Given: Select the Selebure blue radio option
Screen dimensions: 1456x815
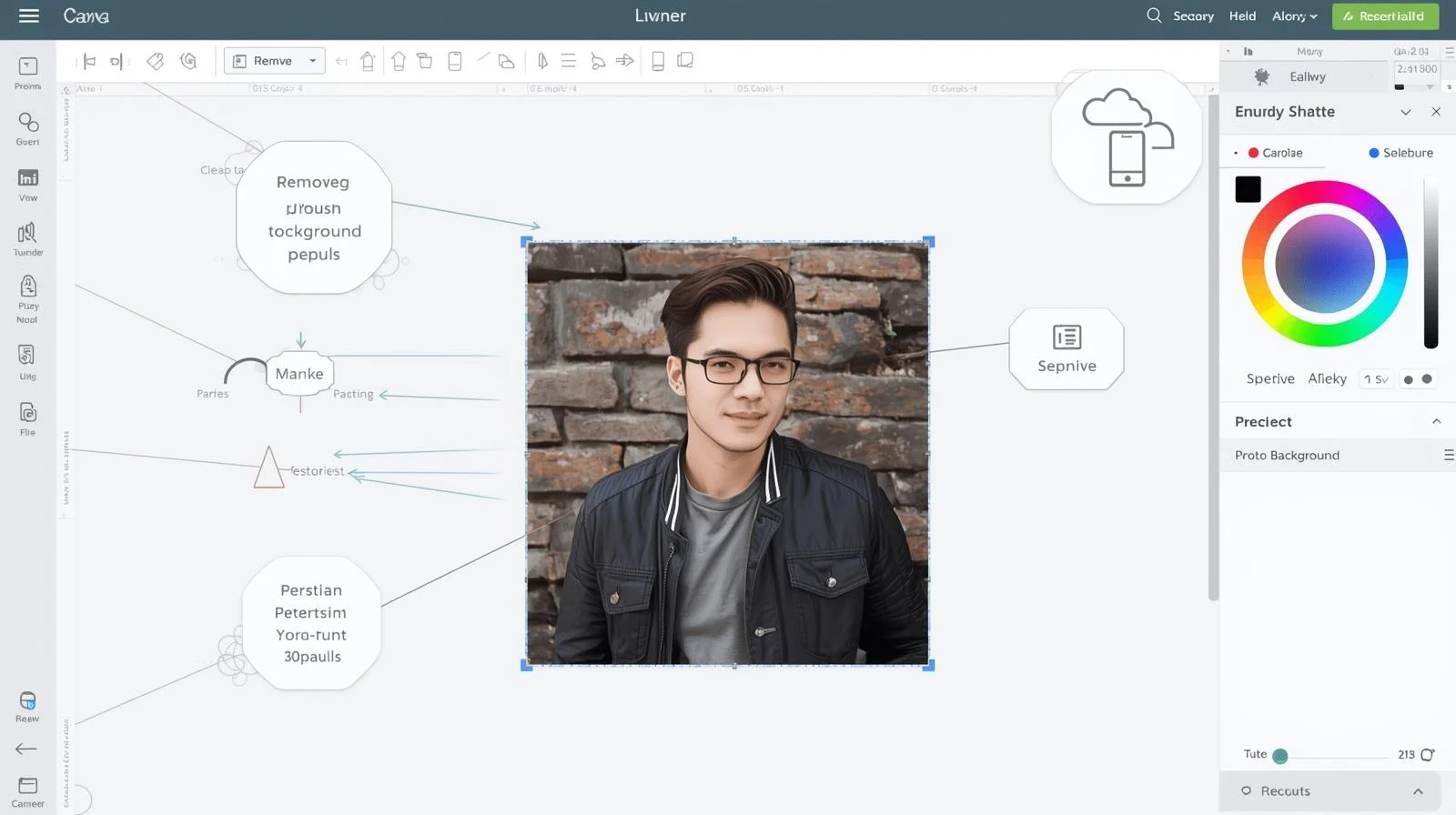Looking at the screenshot, I should point(1373,153).
